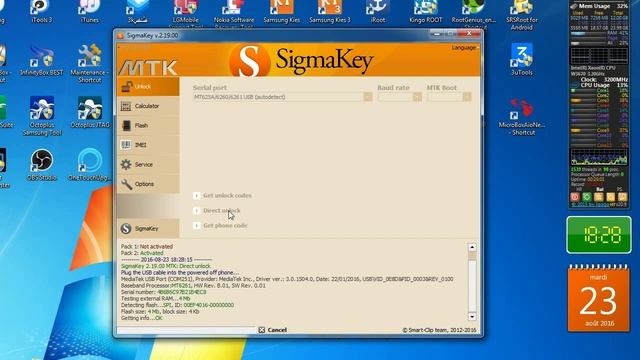Click the Mem Usage gadget header

[599, 6]
